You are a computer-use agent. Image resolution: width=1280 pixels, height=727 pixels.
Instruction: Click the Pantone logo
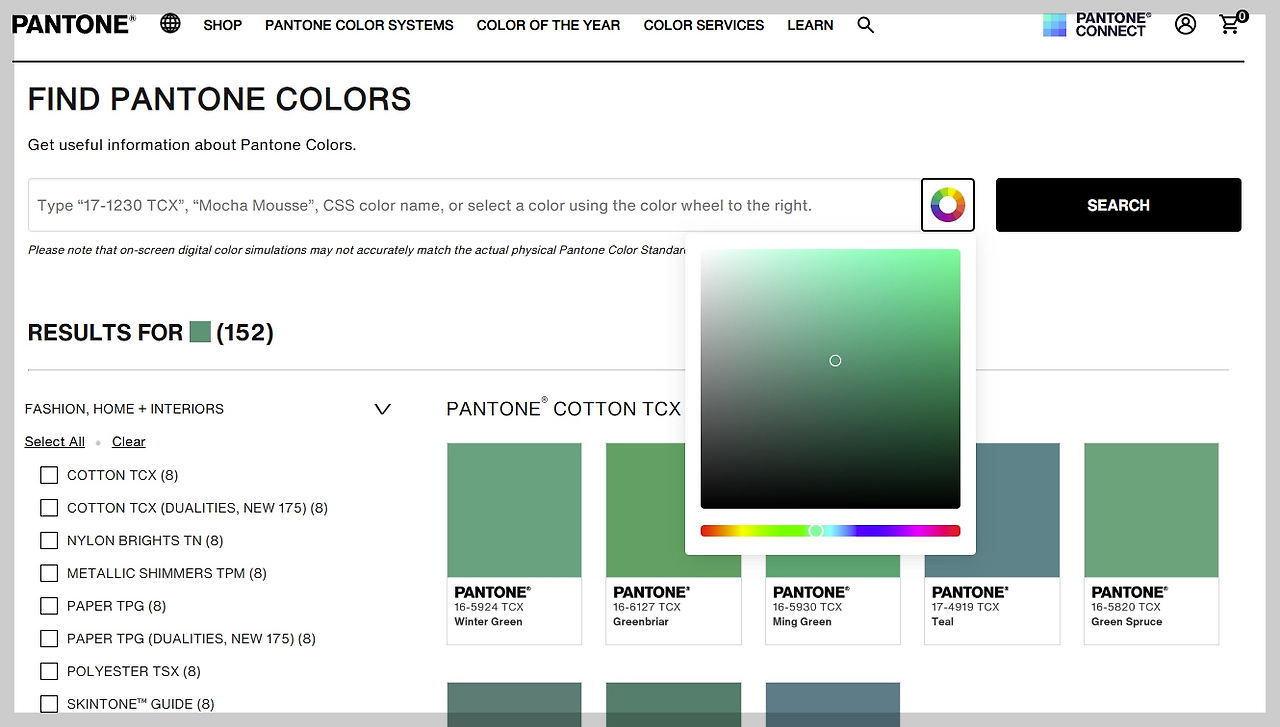click(x=73, y=24)
